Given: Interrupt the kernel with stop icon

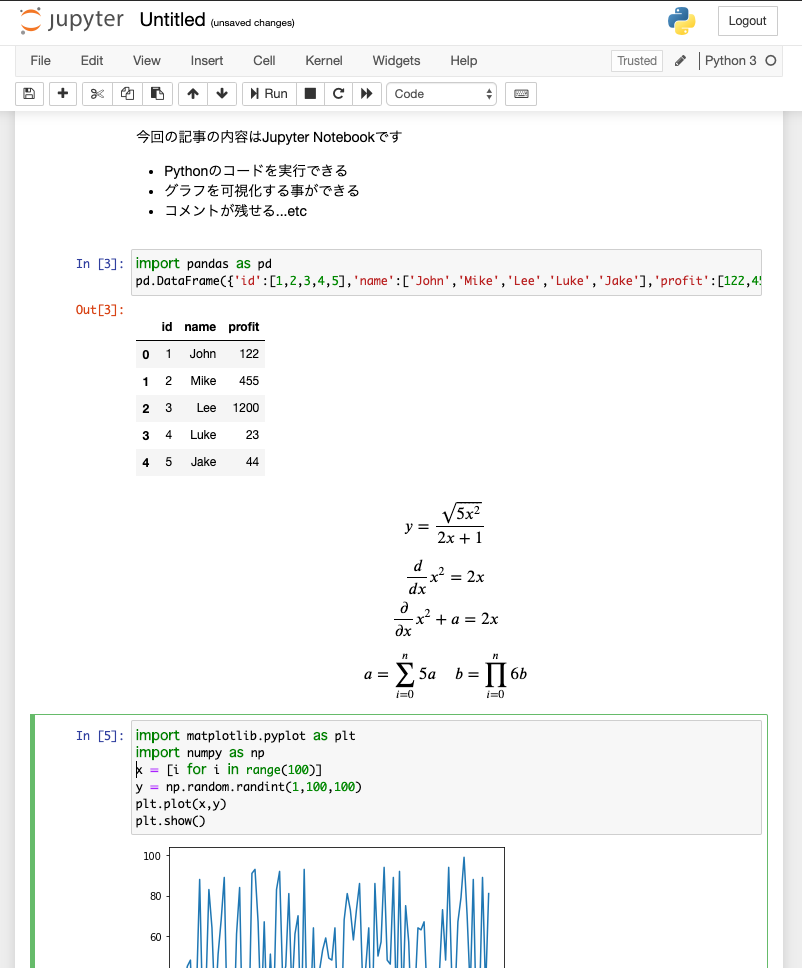Looking at the screenshot, I should (x=310, y=94).
